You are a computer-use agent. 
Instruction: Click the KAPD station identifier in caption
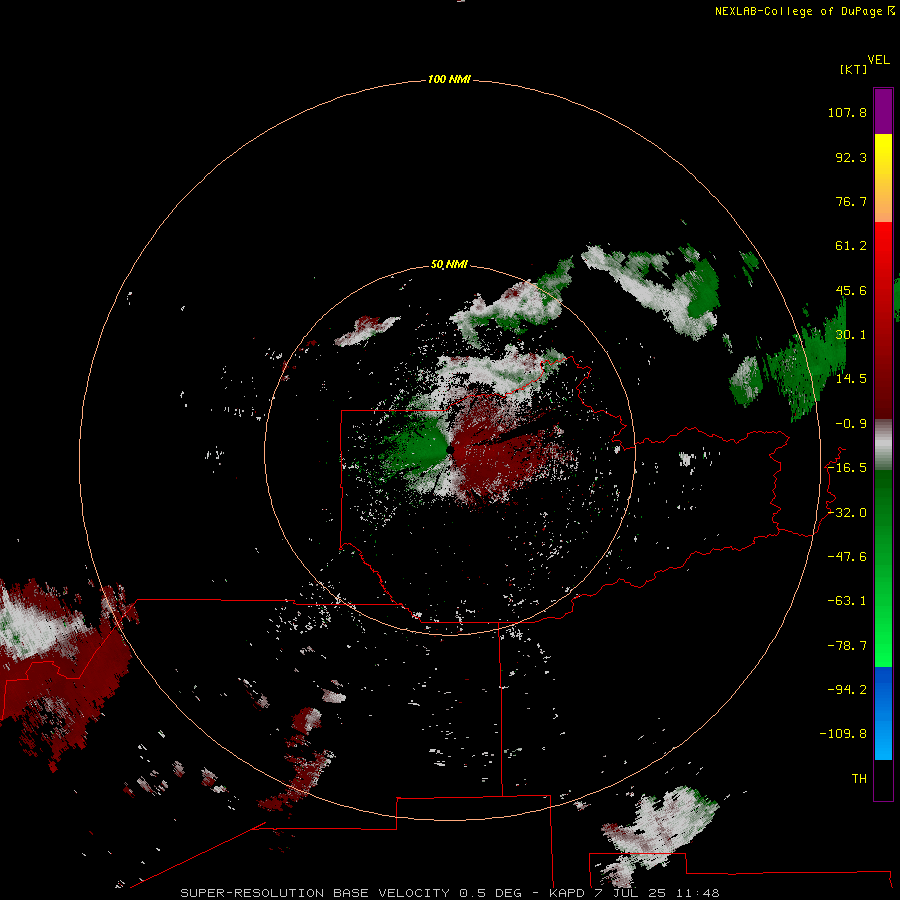(567, 893)
